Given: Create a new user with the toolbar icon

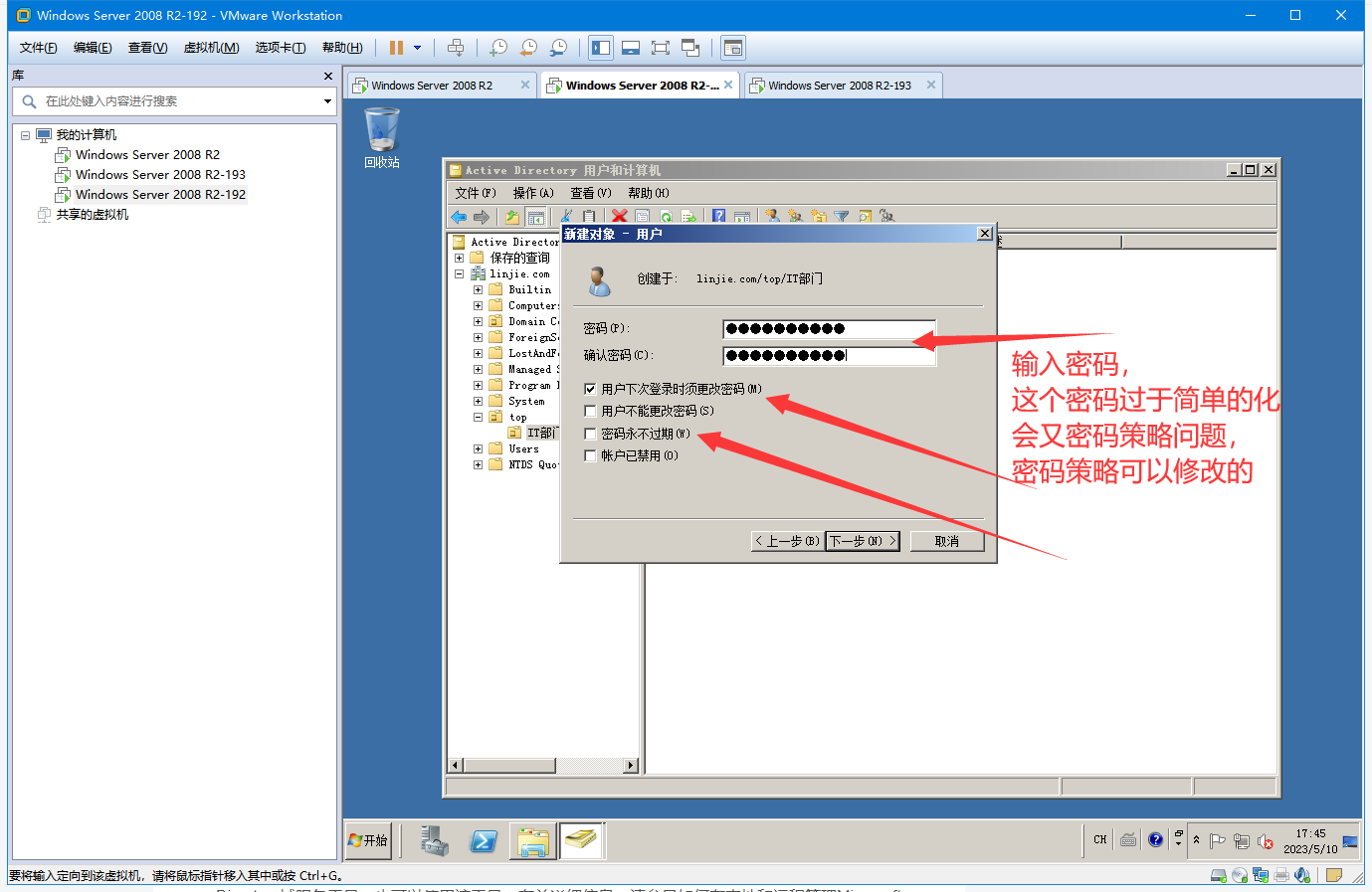Looking at the screenshot, I should point(772,217).
